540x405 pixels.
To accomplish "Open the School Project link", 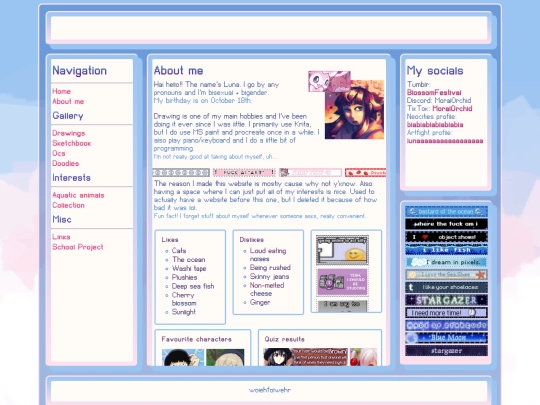I will (78, 247).
